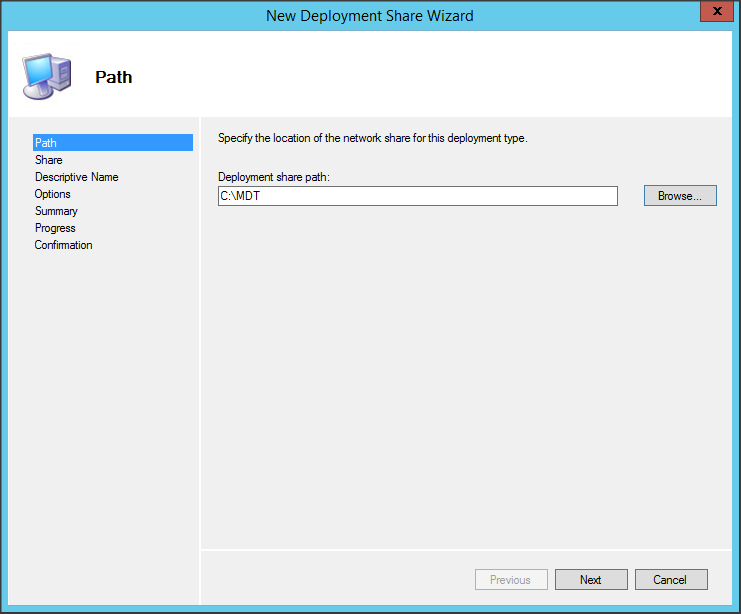Click the bold Path page heading
The height and width of the screenshot is (614, 741).
point(113,77)
